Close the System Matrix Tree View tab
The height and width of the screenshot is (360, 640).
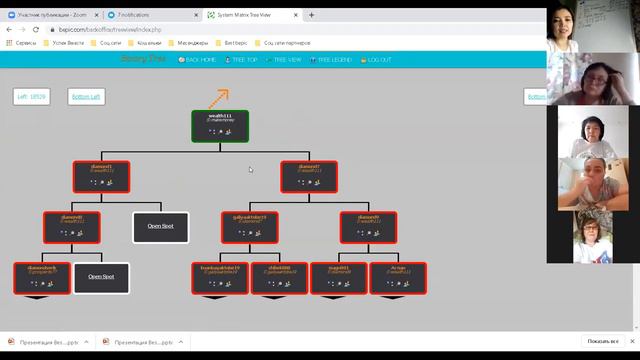click(296, 15)
